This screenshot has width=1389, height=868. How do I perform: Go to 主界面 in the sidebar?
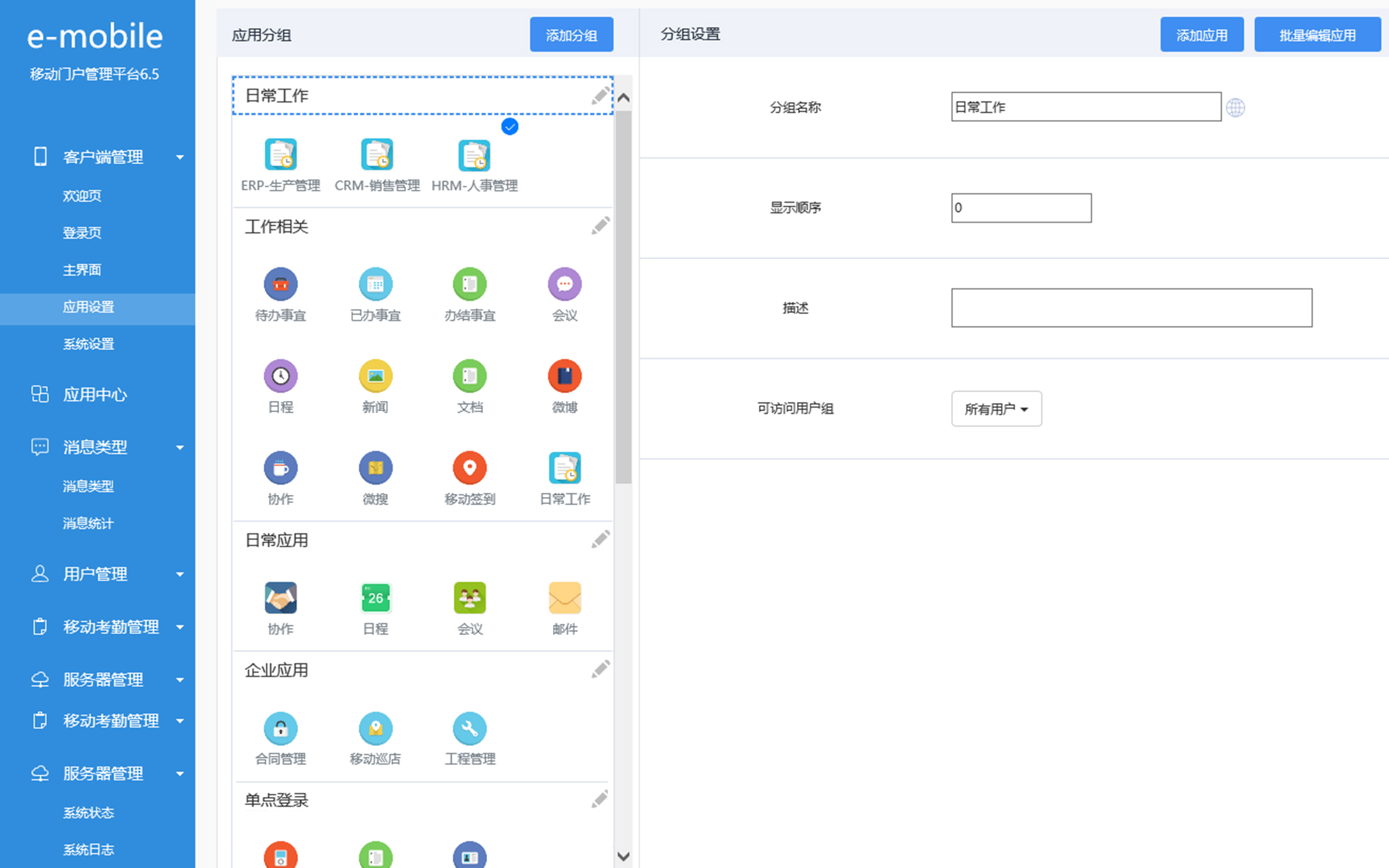tap(82, 270)
